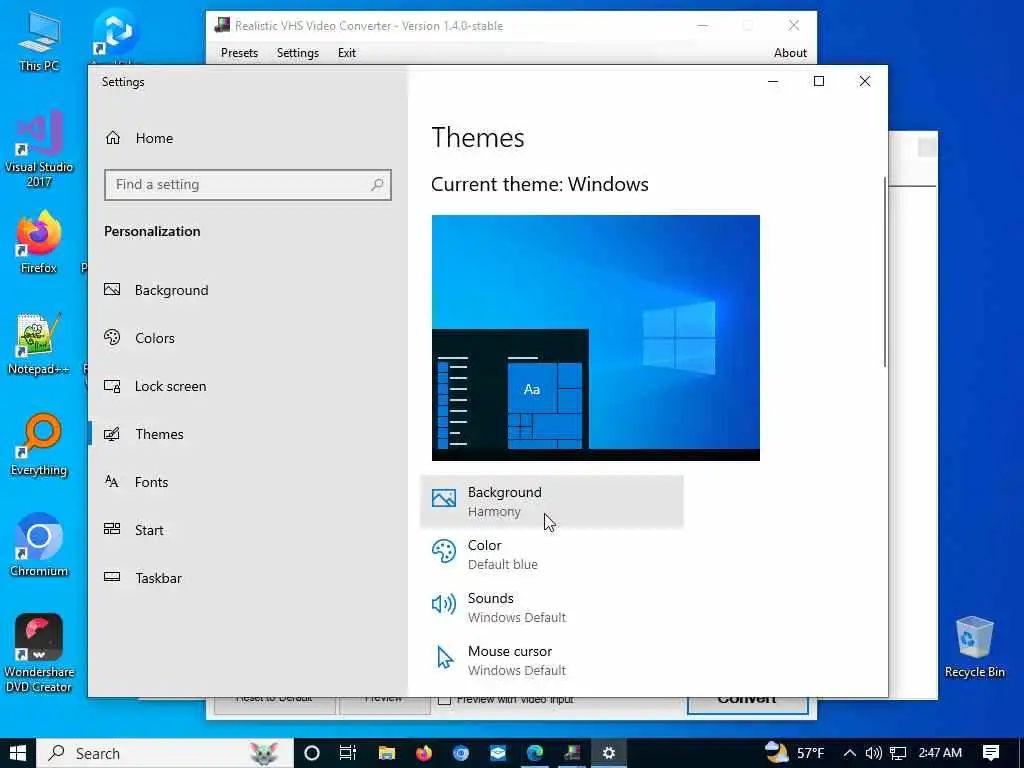
Task: Click the Convert button in VHS Converter
Action: pyautogui.click(x=747, y=705)
